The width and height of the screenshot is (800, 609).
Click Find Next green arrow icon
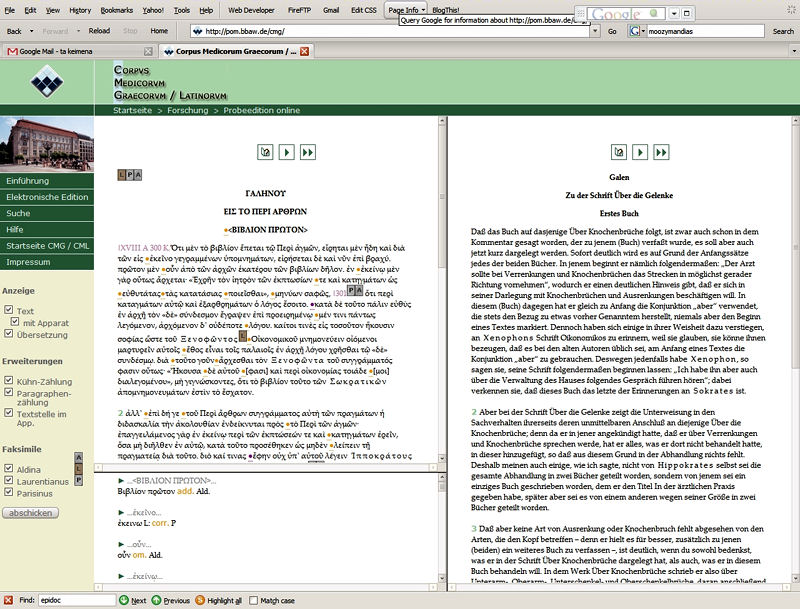pyautogui.click(x=124, y=600)
